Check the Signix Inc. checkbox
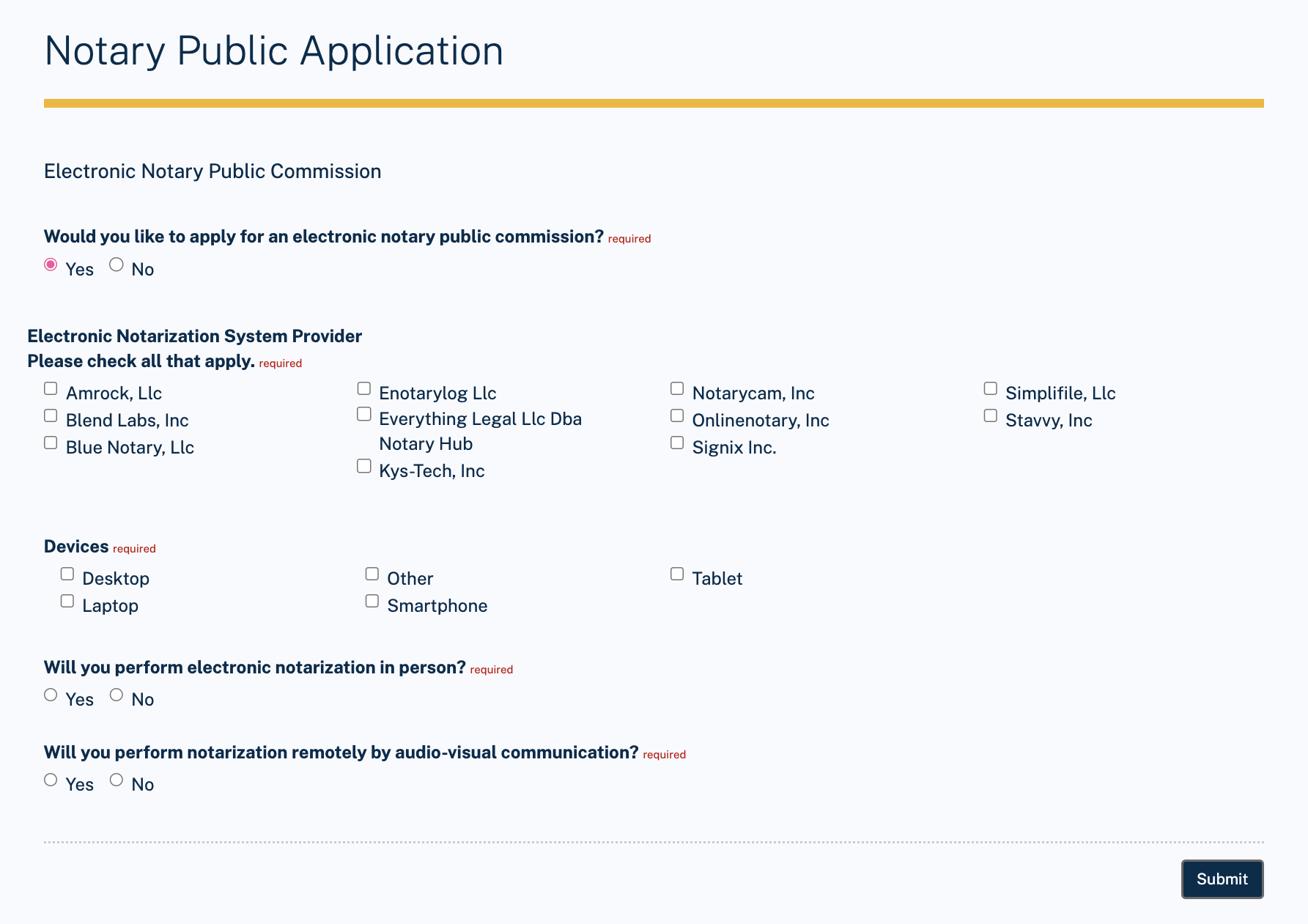Image resolution: width=1308 pixels, height=924 pixels. [x=676, y=442]
